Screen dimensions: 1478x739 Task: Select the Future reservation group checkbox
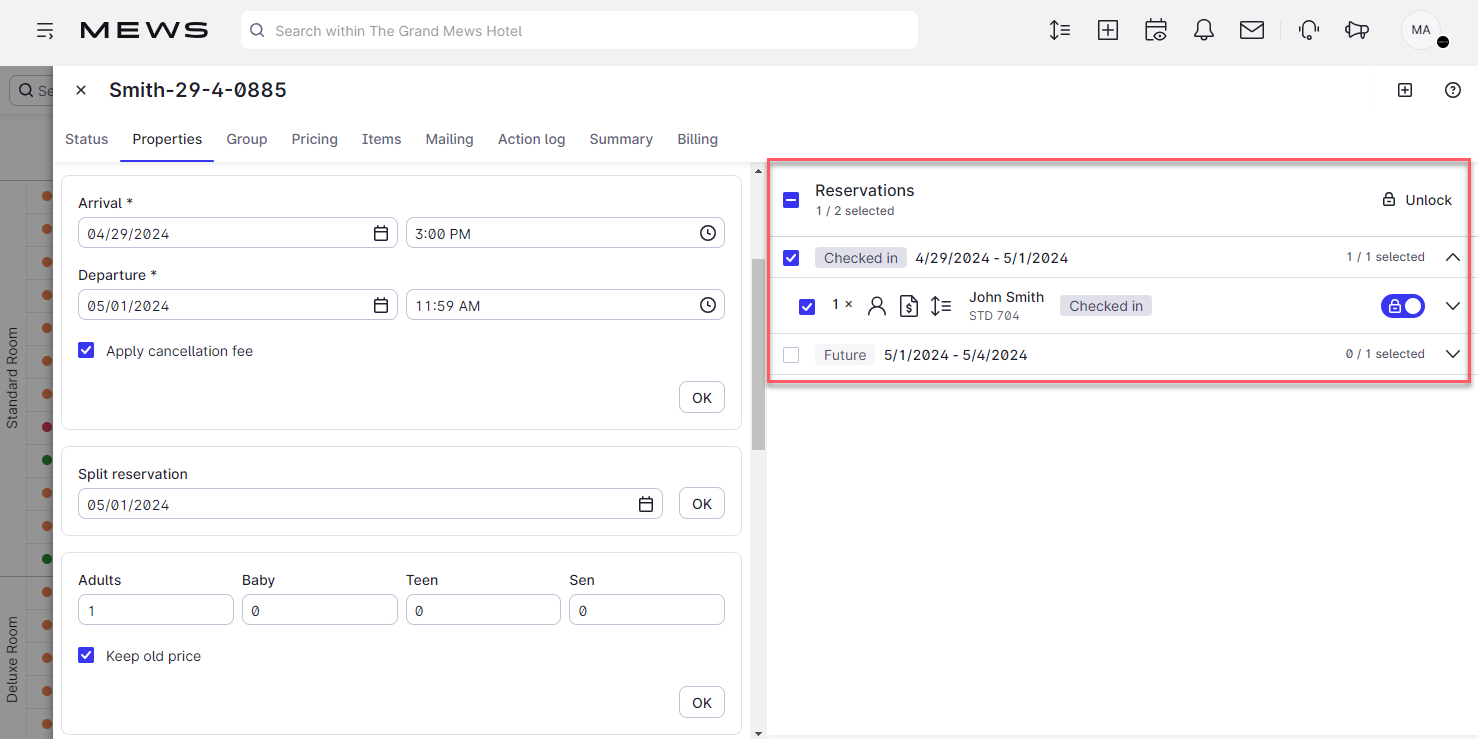coord(791,355)
